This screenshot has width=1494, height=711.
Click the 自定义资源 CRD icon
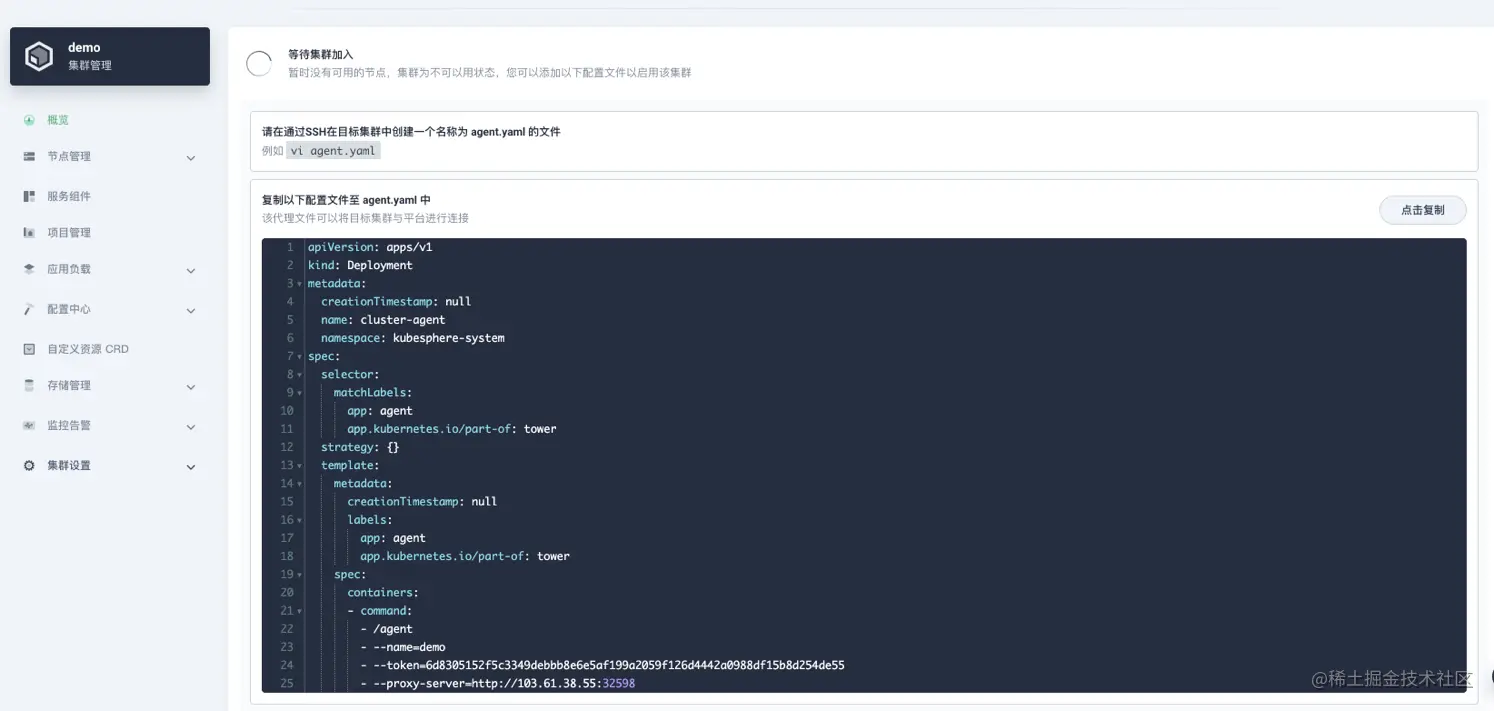coord(29,349)
